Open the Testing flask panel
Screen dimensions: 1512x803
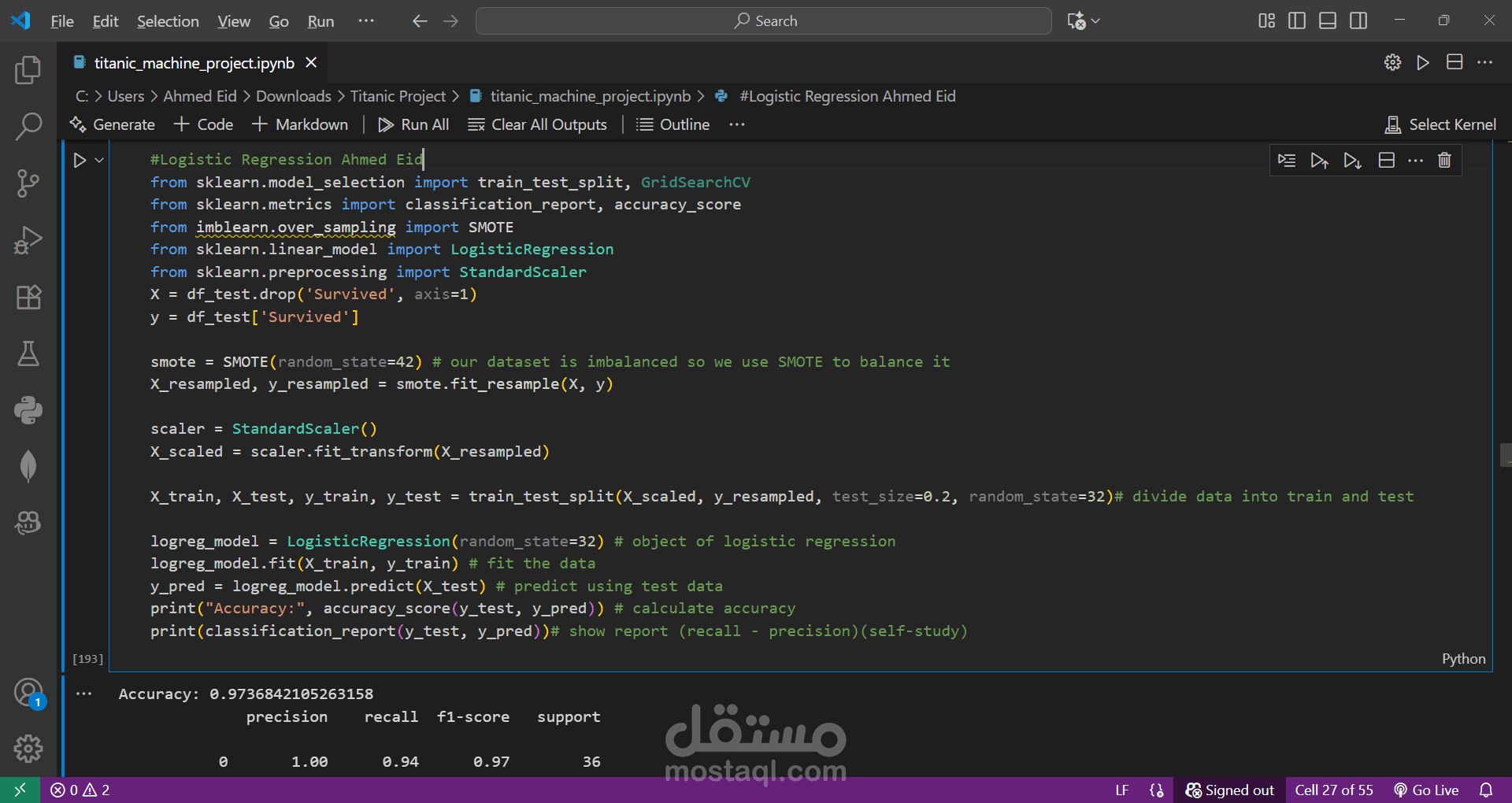tap(28, 353)
